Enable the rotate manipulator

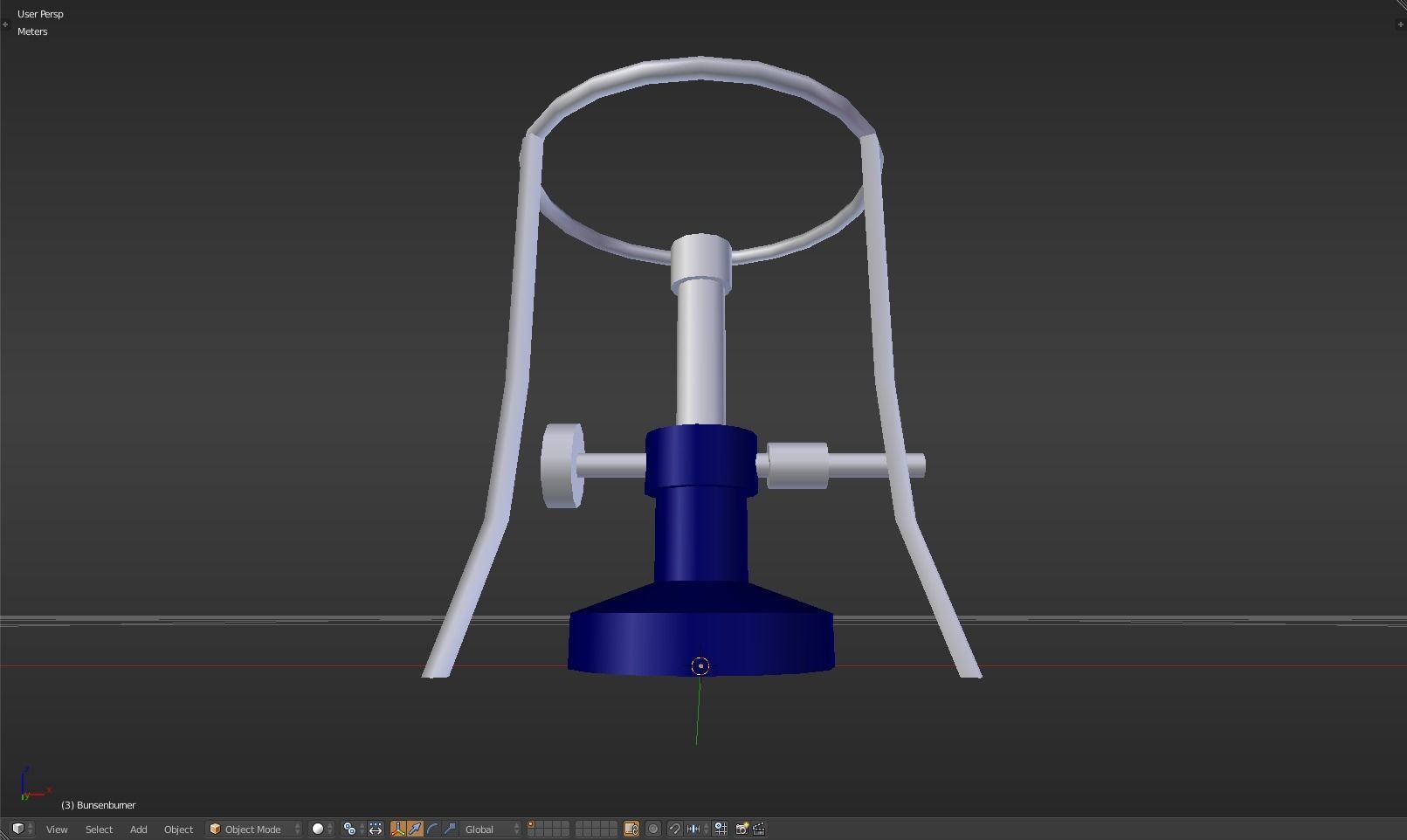pyautogui.click(x=432, y=829)
